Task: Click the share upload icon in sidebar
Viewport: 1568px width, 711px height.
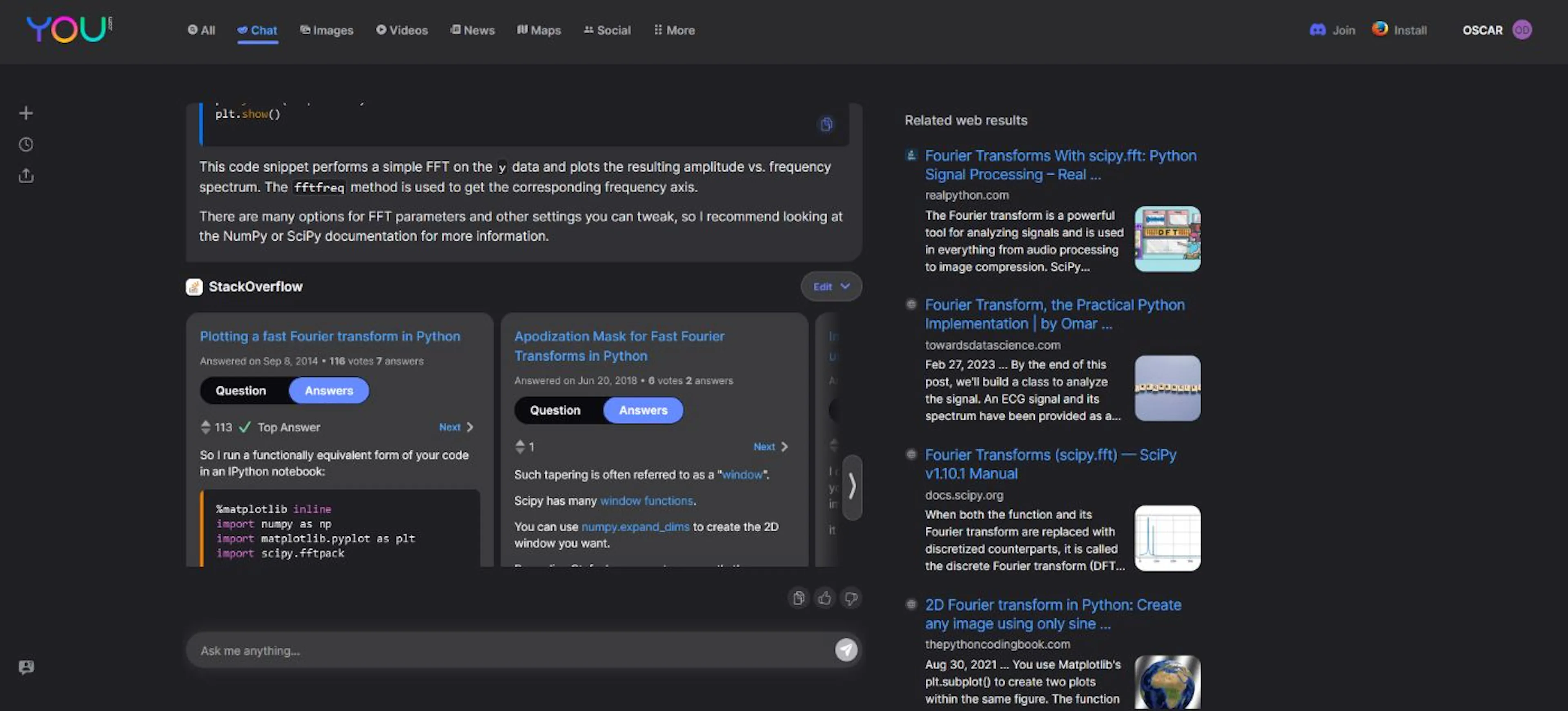Action: click(x=26, y=176)
